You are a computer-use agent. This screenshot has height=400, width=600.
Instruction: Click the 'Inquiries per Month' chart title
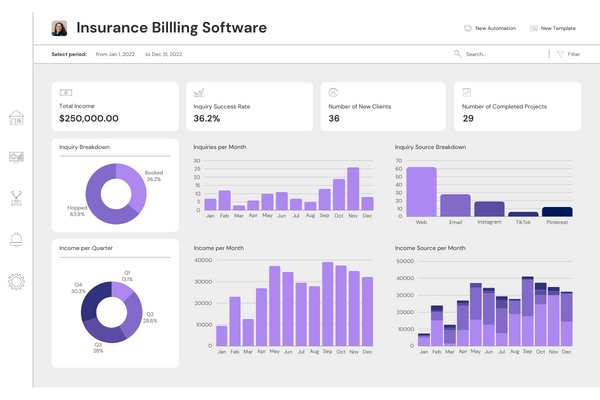(x=220, y=147)
